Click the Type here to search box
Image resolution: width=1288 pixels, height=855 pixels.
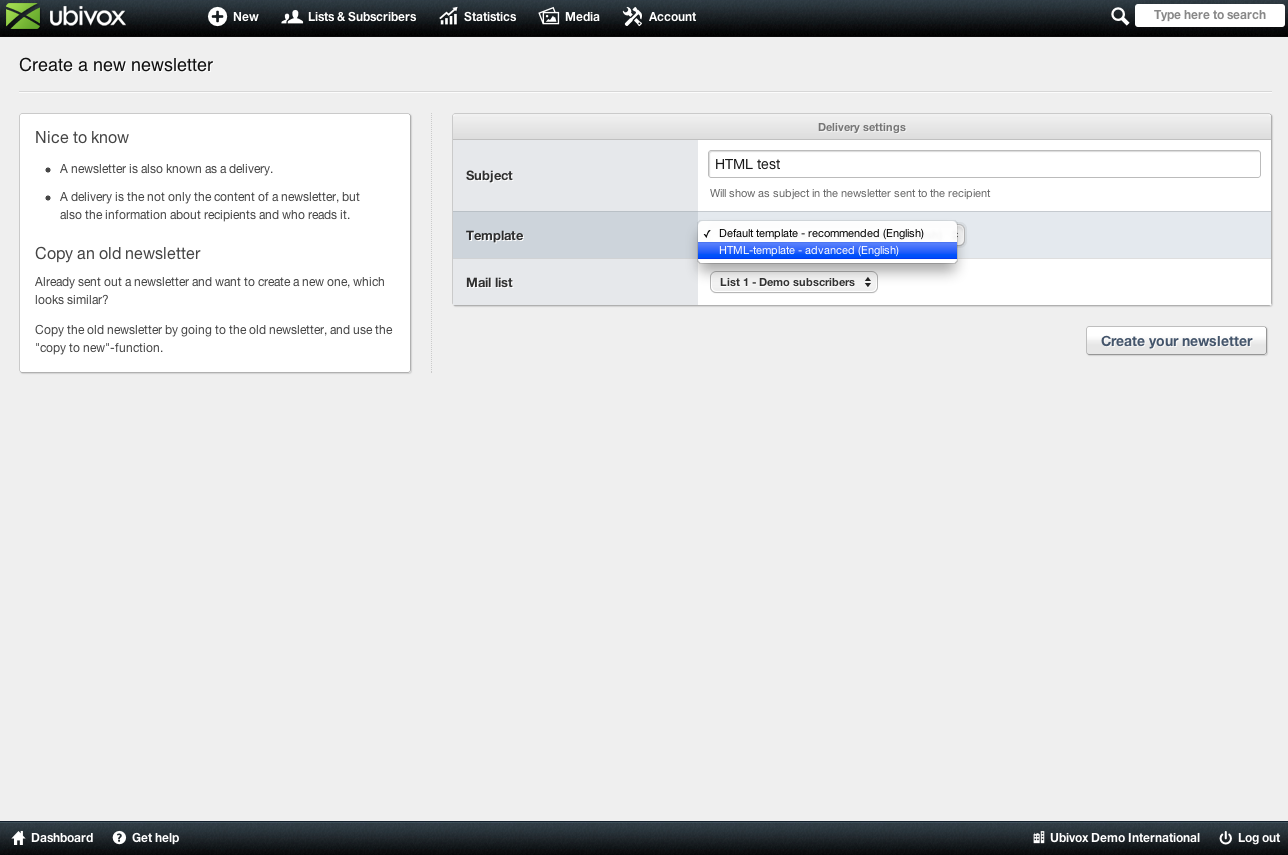[1210, 15]
